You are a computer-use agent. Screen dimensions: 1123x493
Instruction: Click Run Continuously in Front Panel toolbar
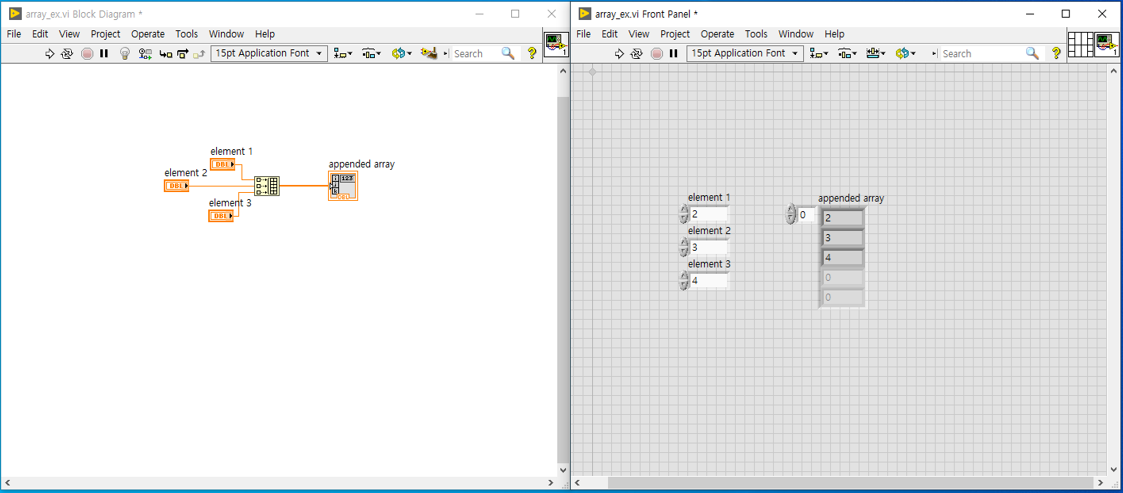pyautogui.click(x=637, y=53)
